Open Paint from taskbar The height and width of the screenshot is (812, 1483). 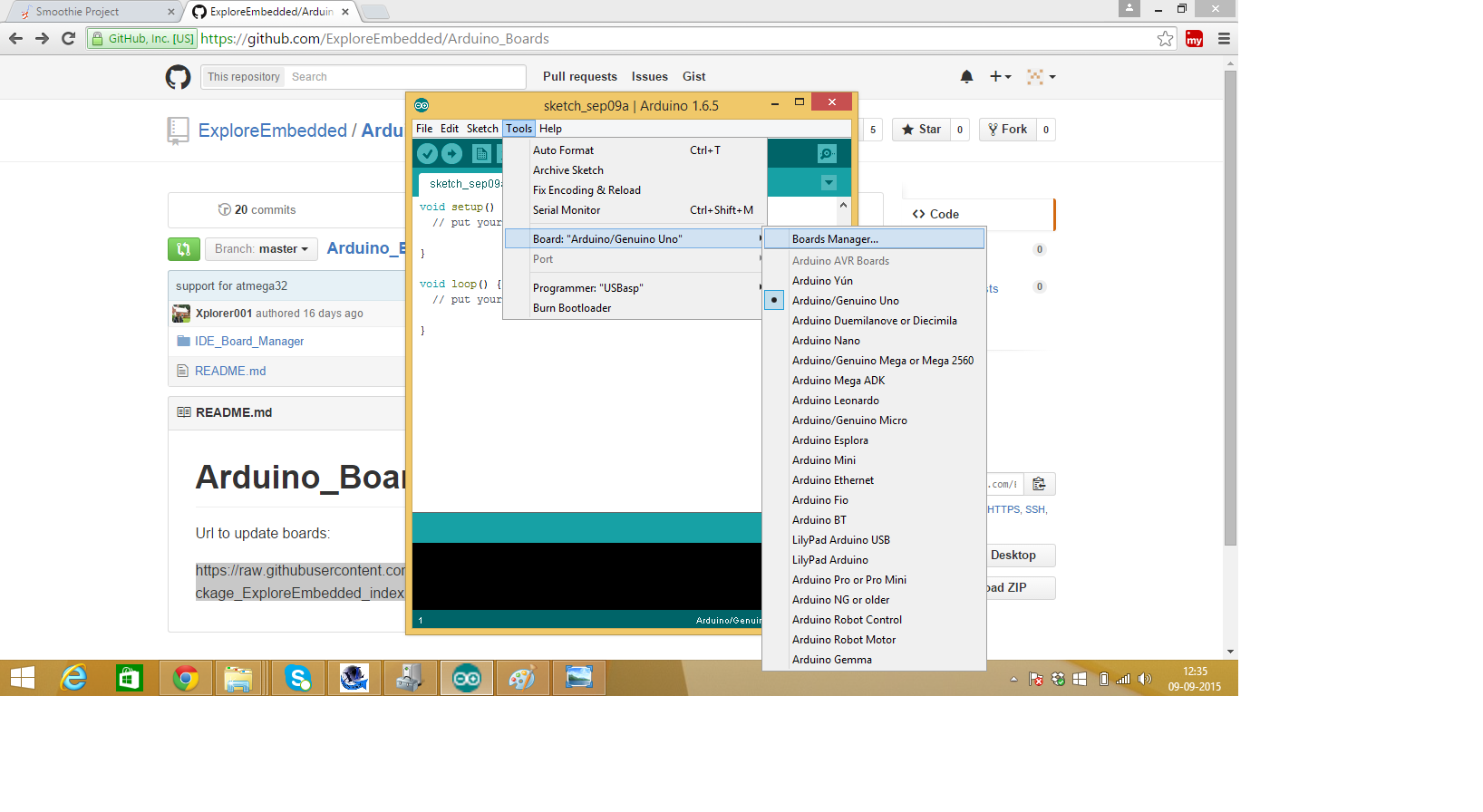point(523,678)
